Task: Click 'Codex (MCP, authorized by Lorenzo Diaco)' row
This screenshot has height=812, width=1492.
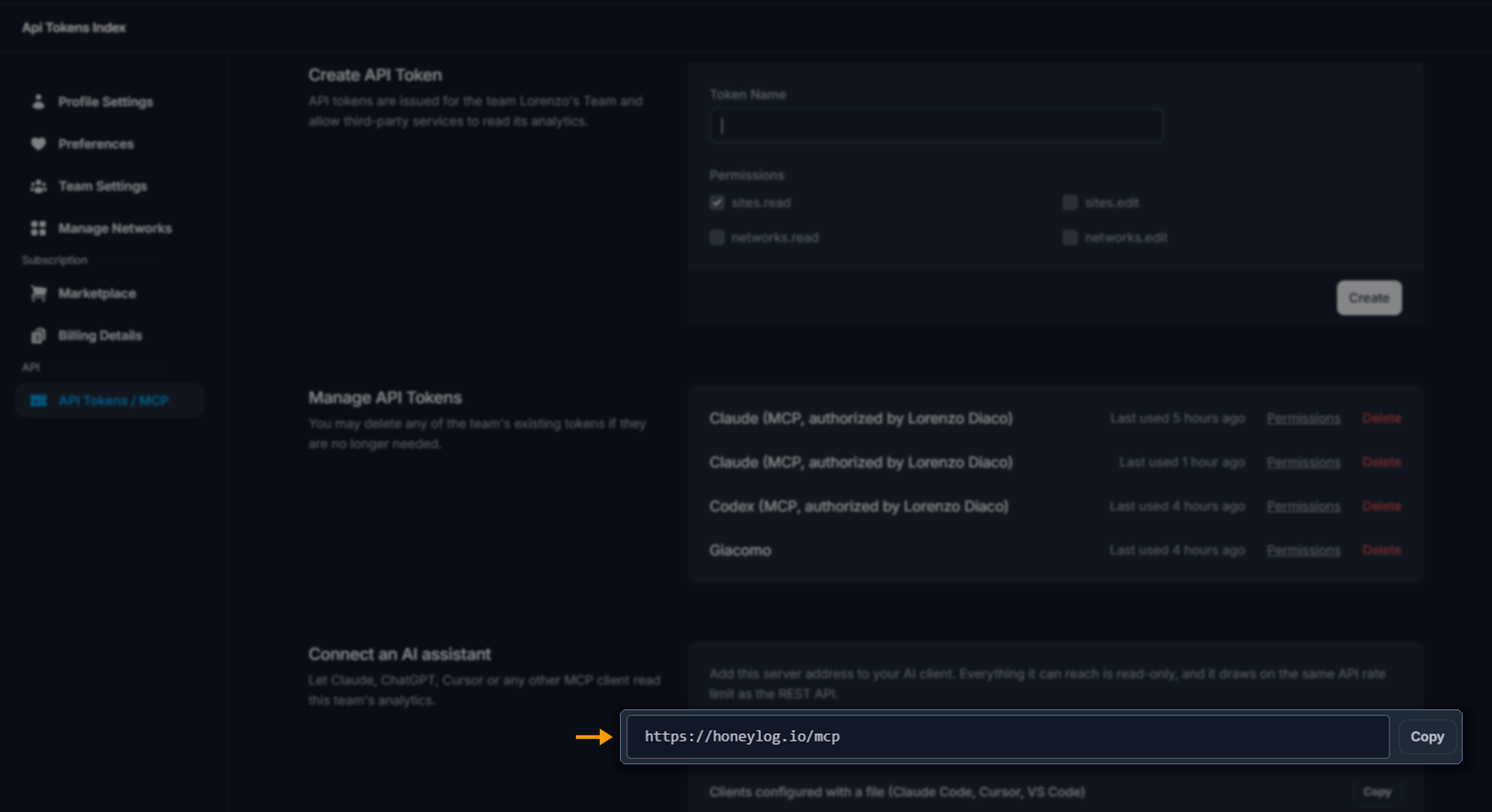Action: [x=858, y=506]
